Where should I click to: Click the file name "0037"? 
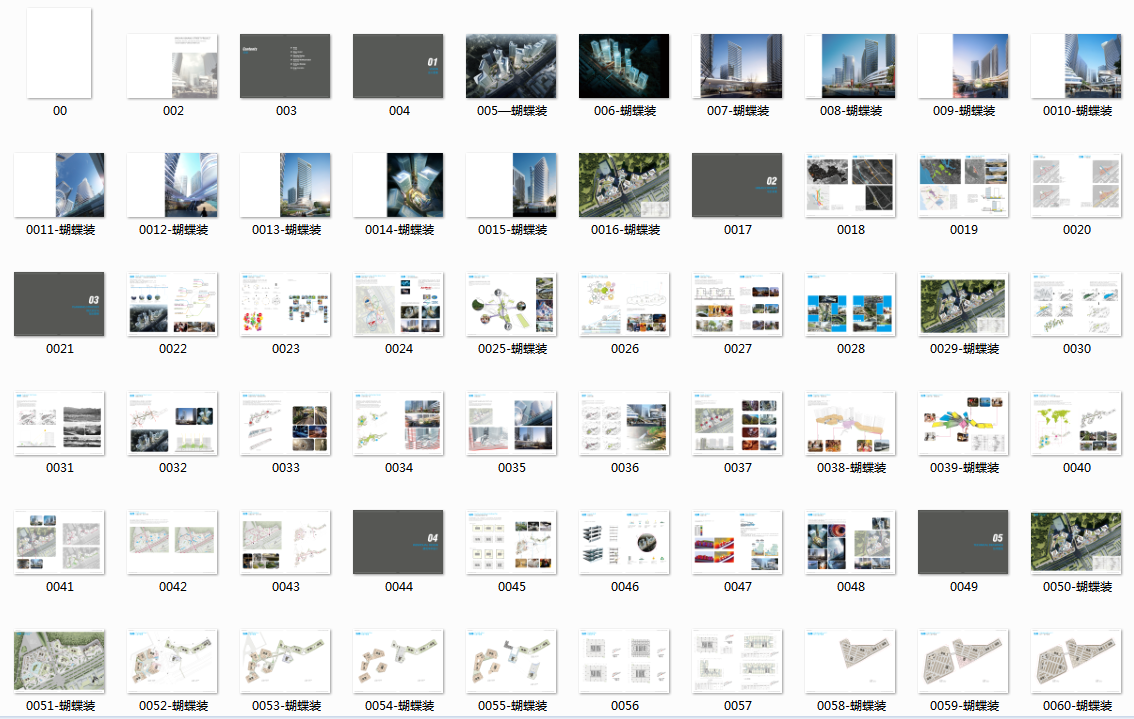pos(738,467)
